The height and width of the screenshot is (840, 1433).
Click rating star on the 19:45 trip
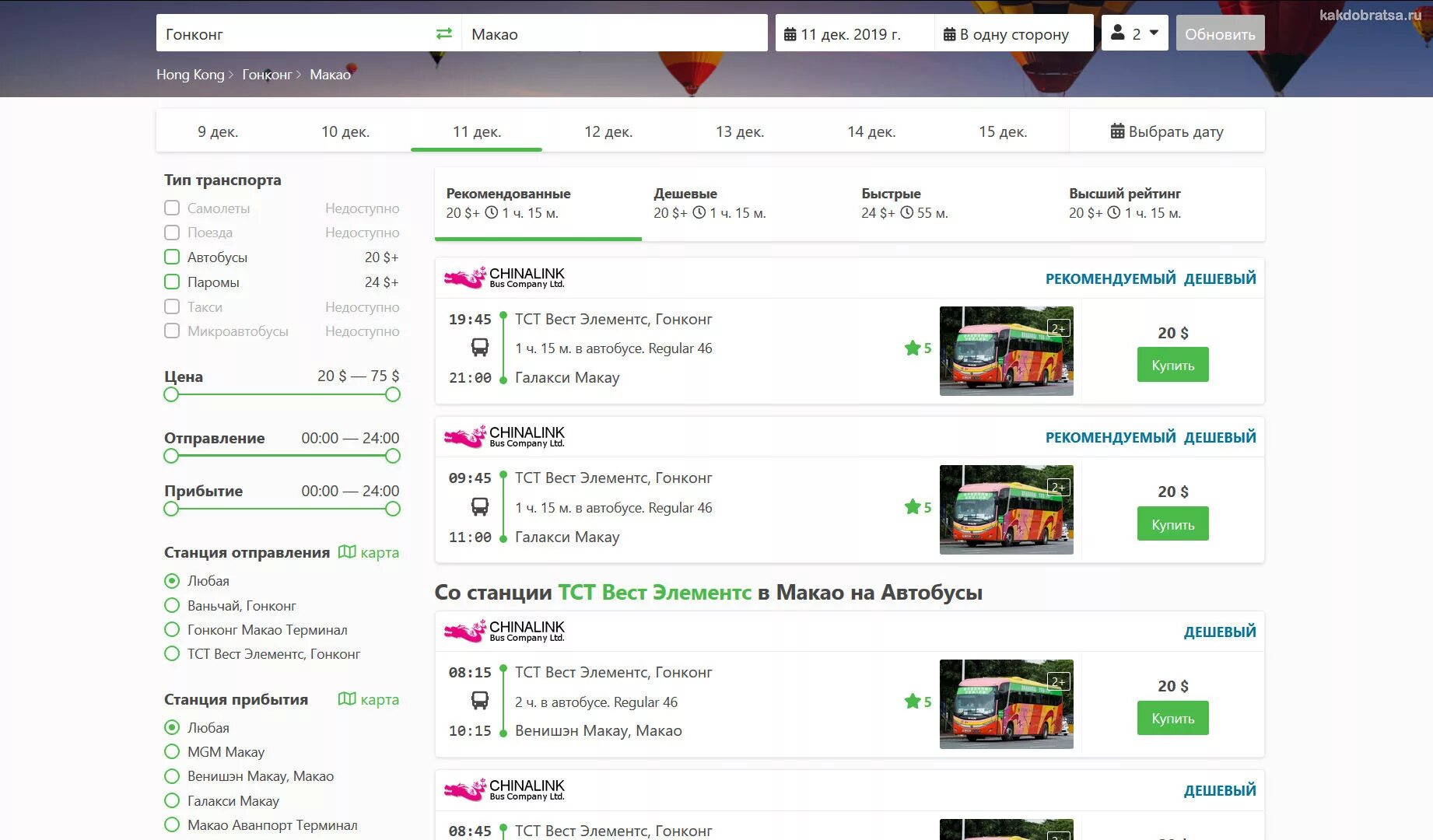click(x=913, y=348)
